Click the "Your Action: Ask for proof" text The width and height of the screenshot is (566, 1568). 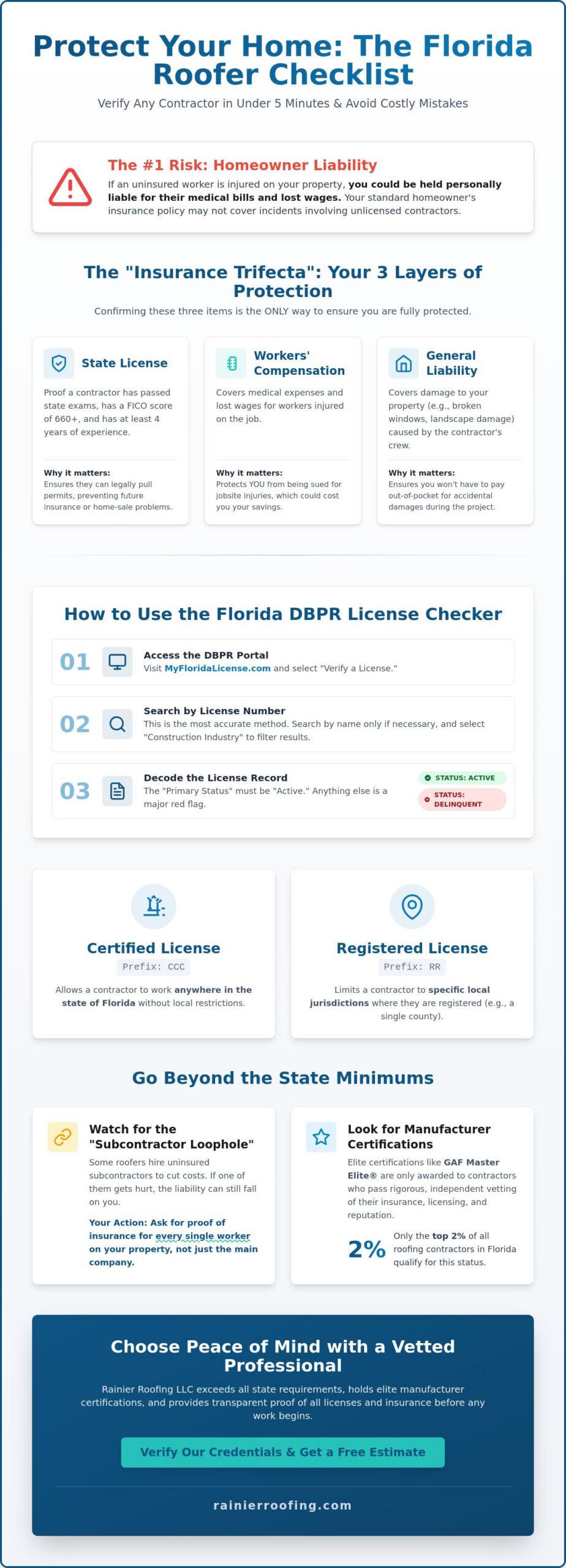pyautogui.click(x=173, y=1242)
